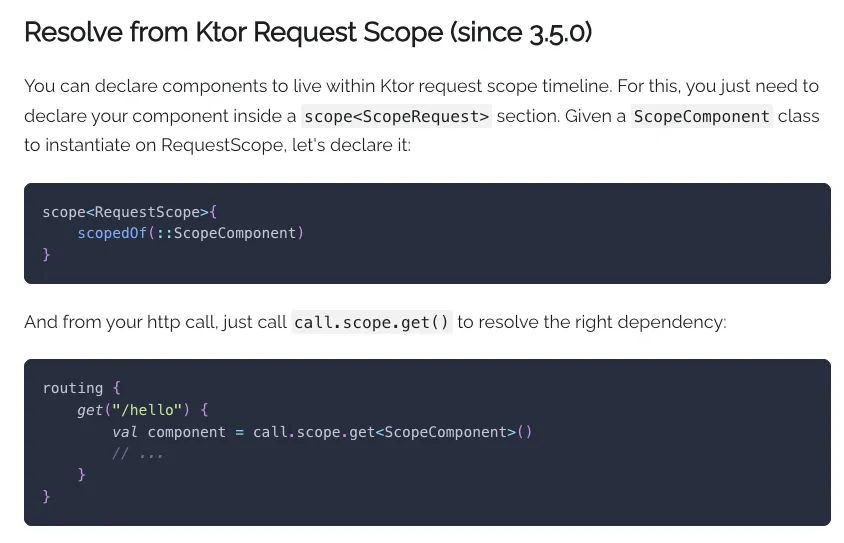Image resolution: width=844 pixels, height=543 pixels.
Task: Click the scopedOf(::ScopeComponent) line
Action: pyautogui.click(x=191, y=233)
